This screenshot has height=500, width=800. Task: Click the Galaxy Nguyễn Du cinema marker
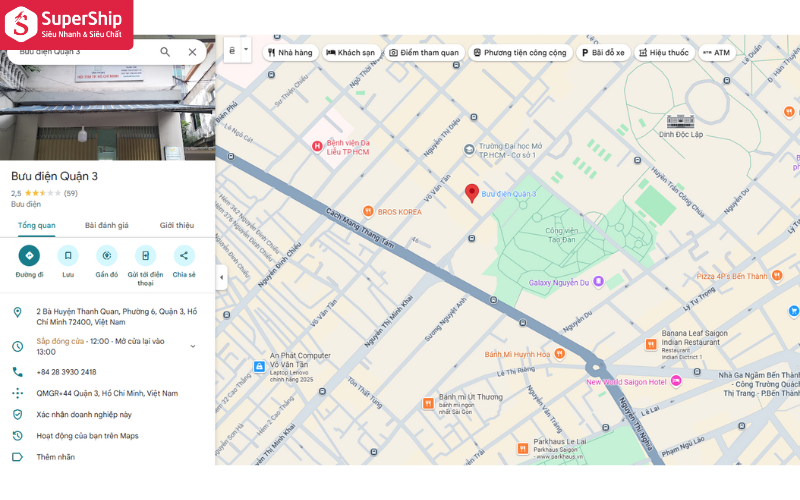point(598,281)
